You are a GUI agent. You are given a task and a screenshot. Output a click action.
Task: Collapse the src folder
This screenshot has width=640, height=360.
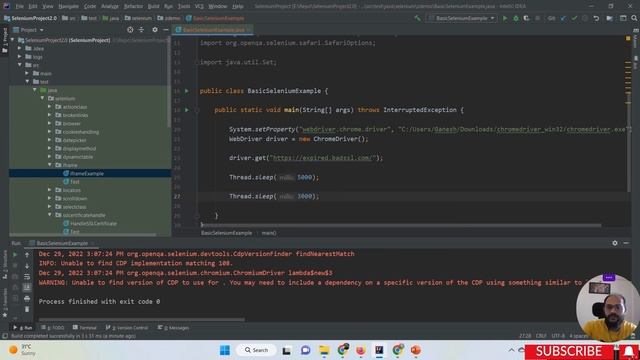point(20,65)
